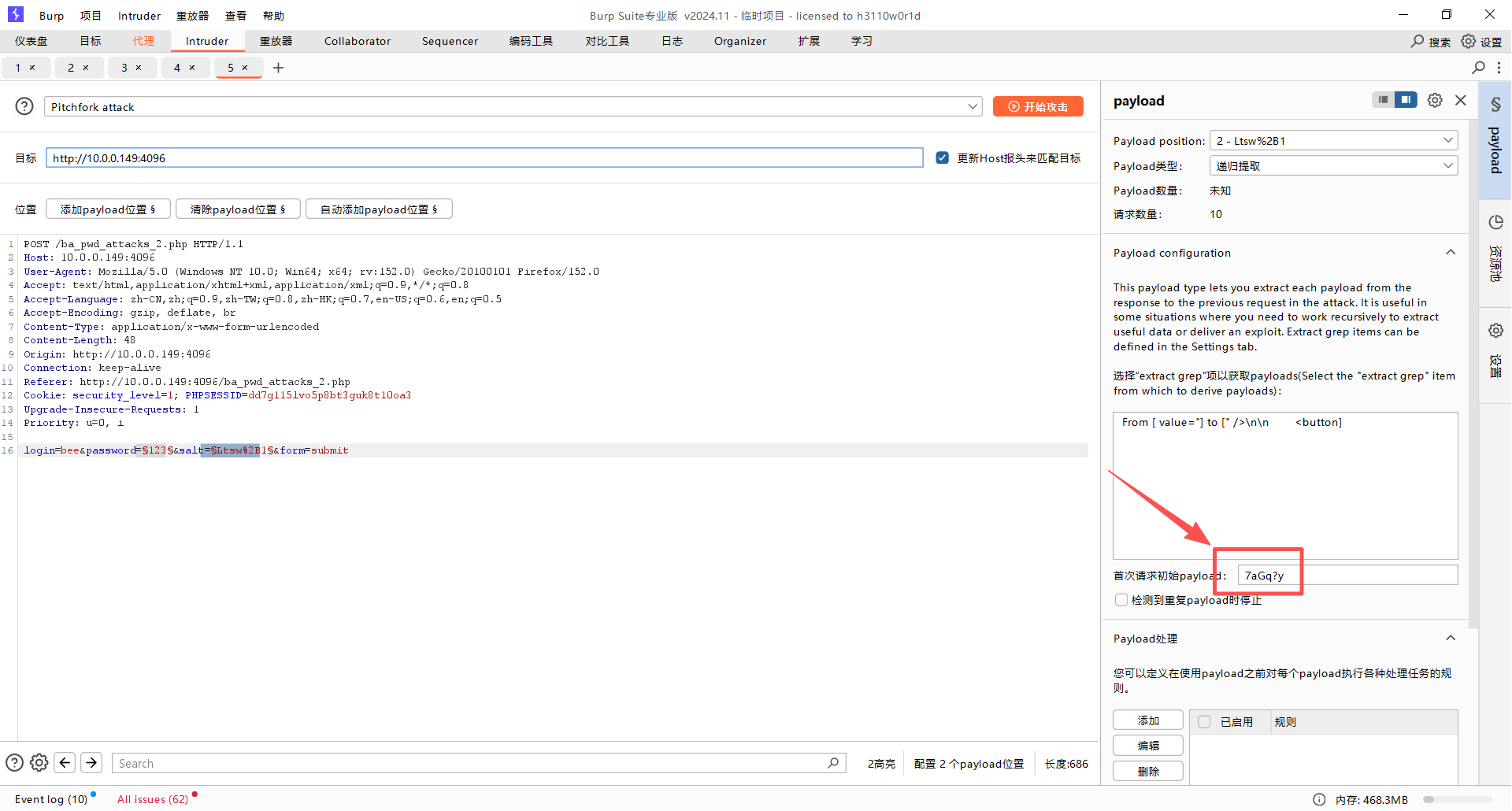The image size is (1512, 811).
Task: Open the global search magnifier icon
Action: [1417, 41]
